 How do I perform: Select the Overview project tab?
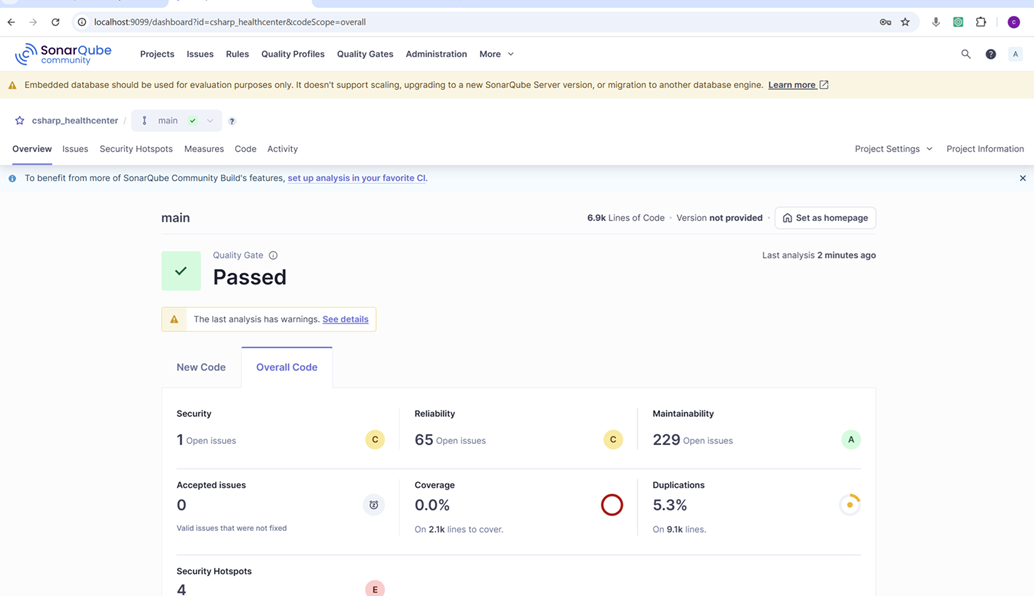click(x=32, y=149)
